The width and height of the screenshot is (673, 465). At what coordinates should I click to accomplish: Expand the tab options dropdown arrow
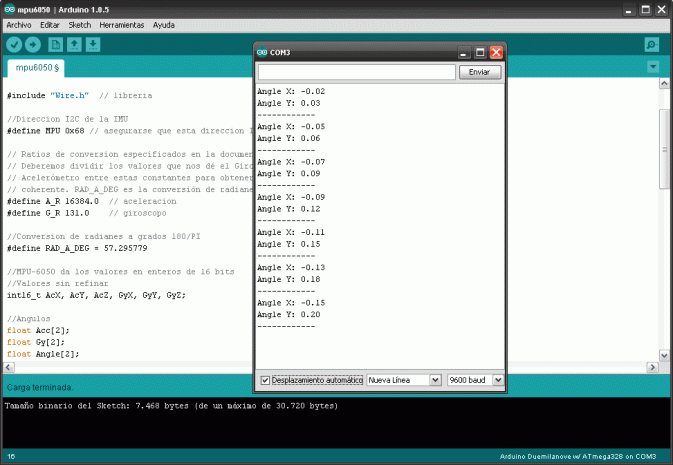click(x=653, y=67)
